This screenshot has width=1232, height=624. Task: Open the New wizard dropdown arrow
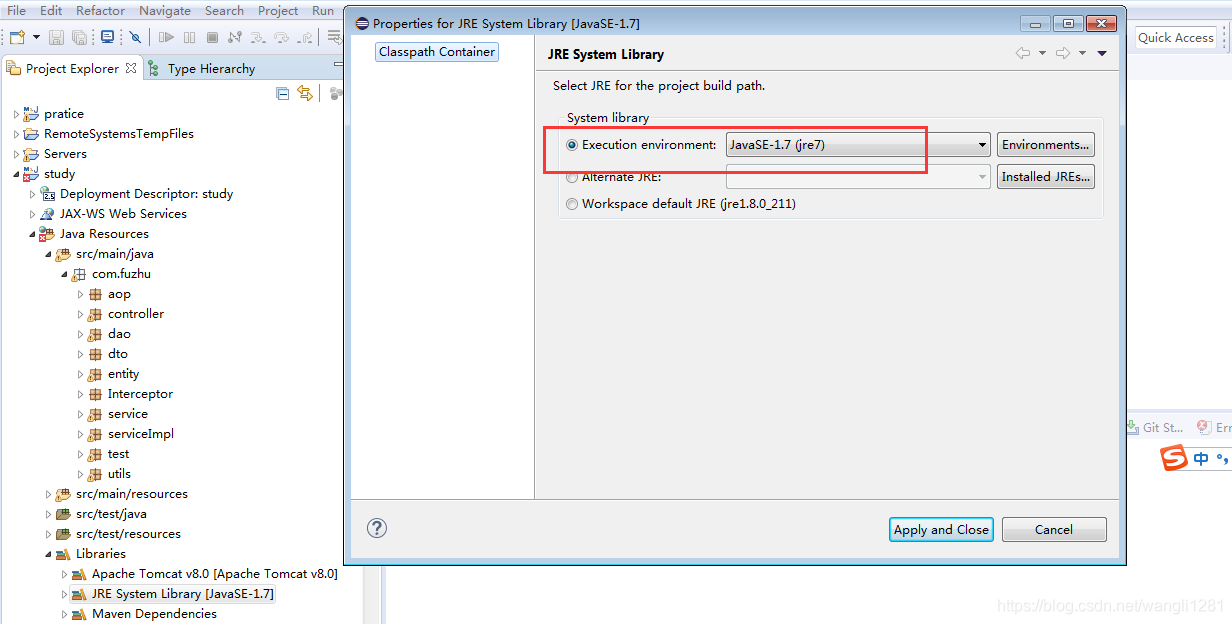pos(36,37)
